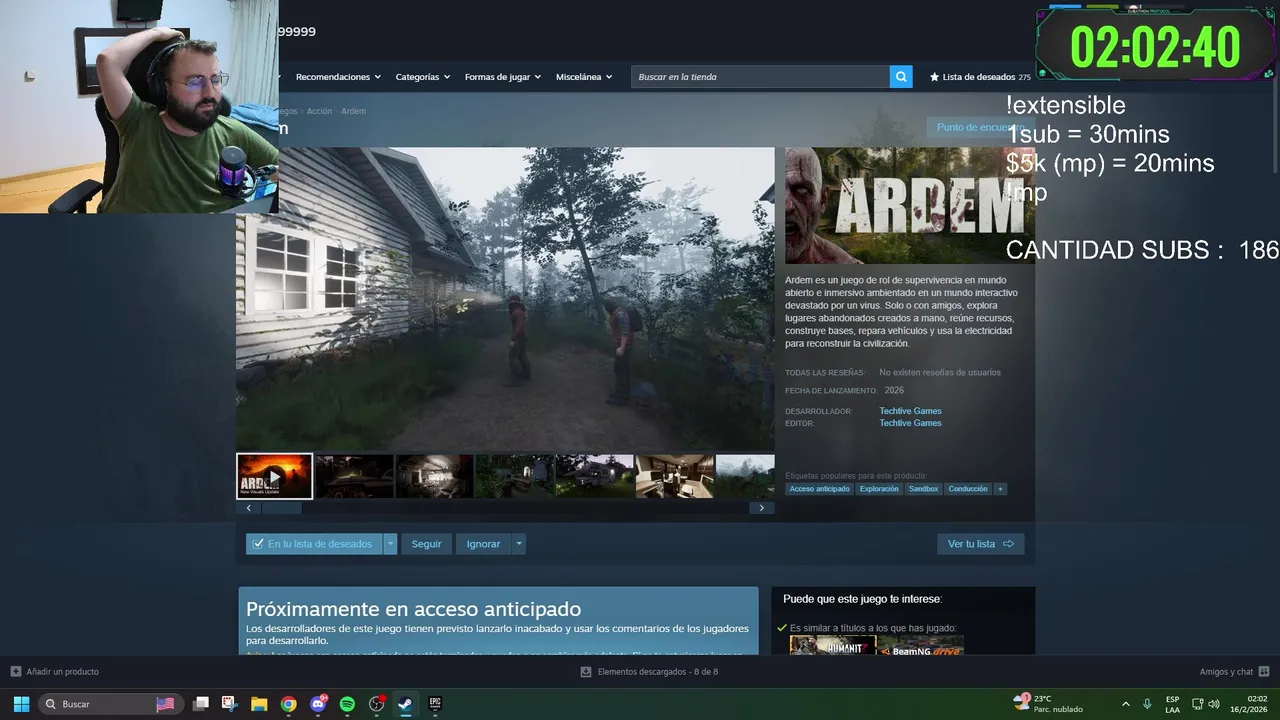Uncheck En tu lista de deseados checkbox
This screenshot has width=1280, height=720.
tap(258, 544)
